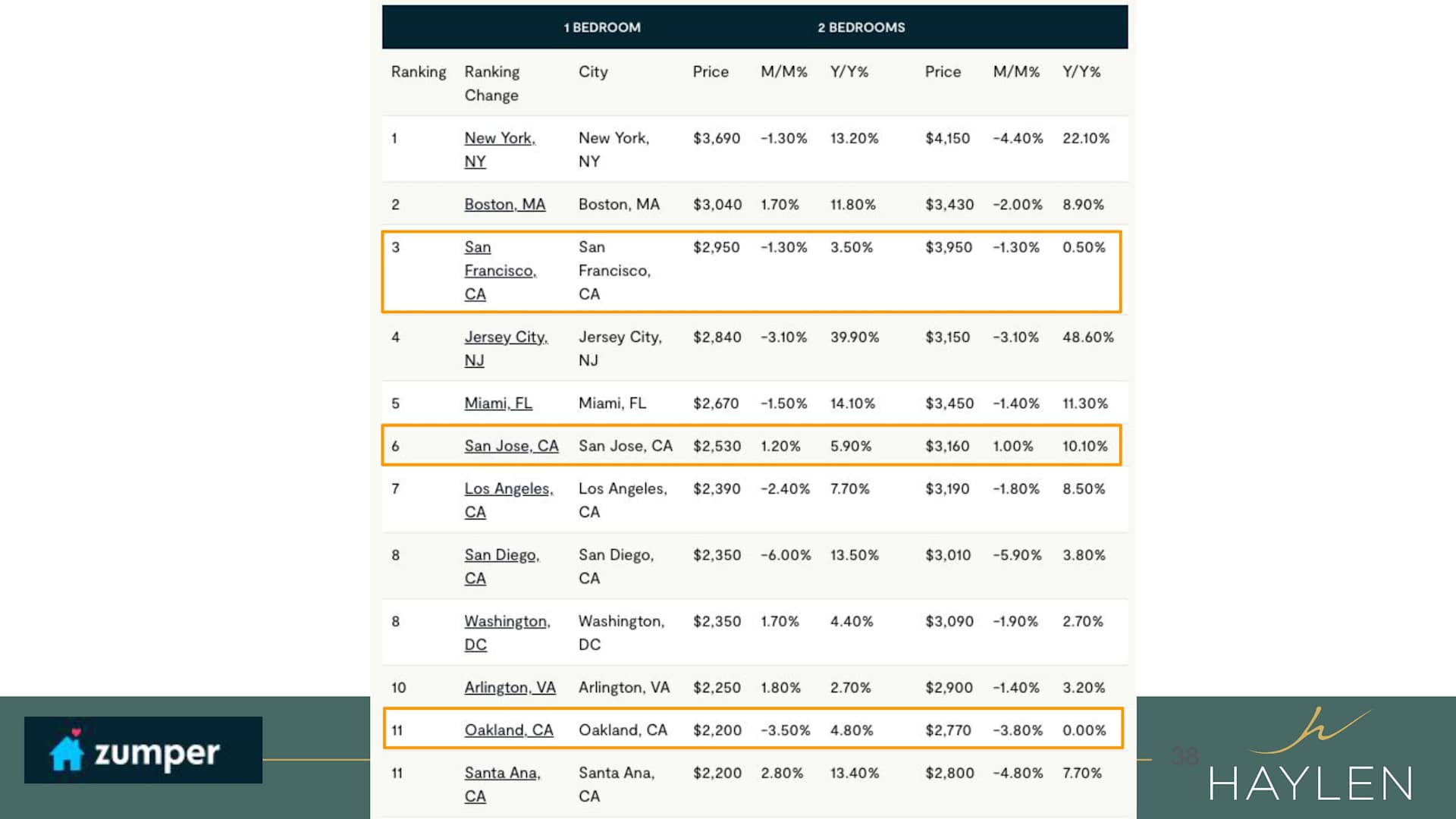
Task: Open the New York, NY ranking link
Action: [x=499, y=139]
